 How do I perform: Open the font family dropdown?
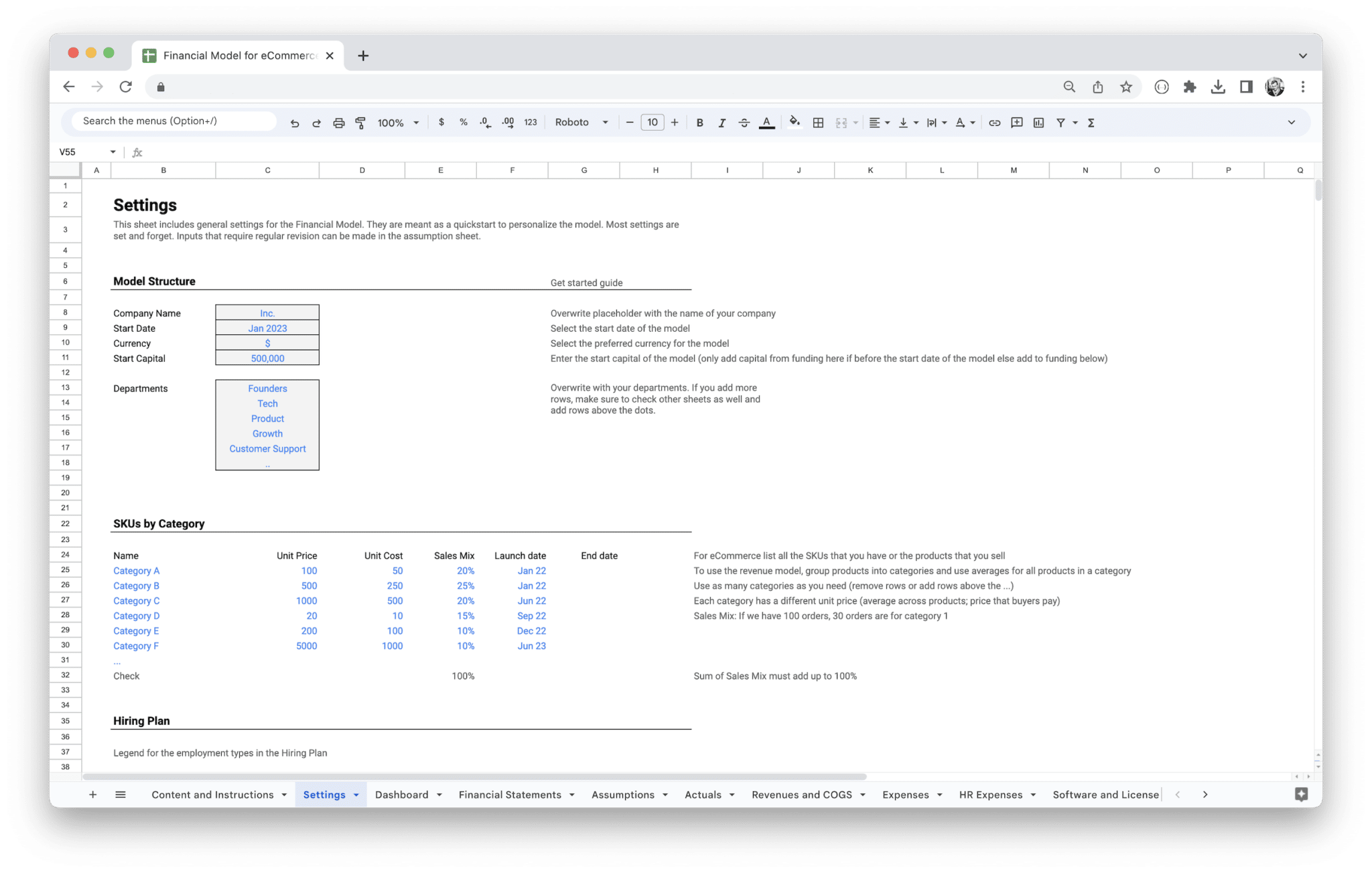[x=581, y=122]
